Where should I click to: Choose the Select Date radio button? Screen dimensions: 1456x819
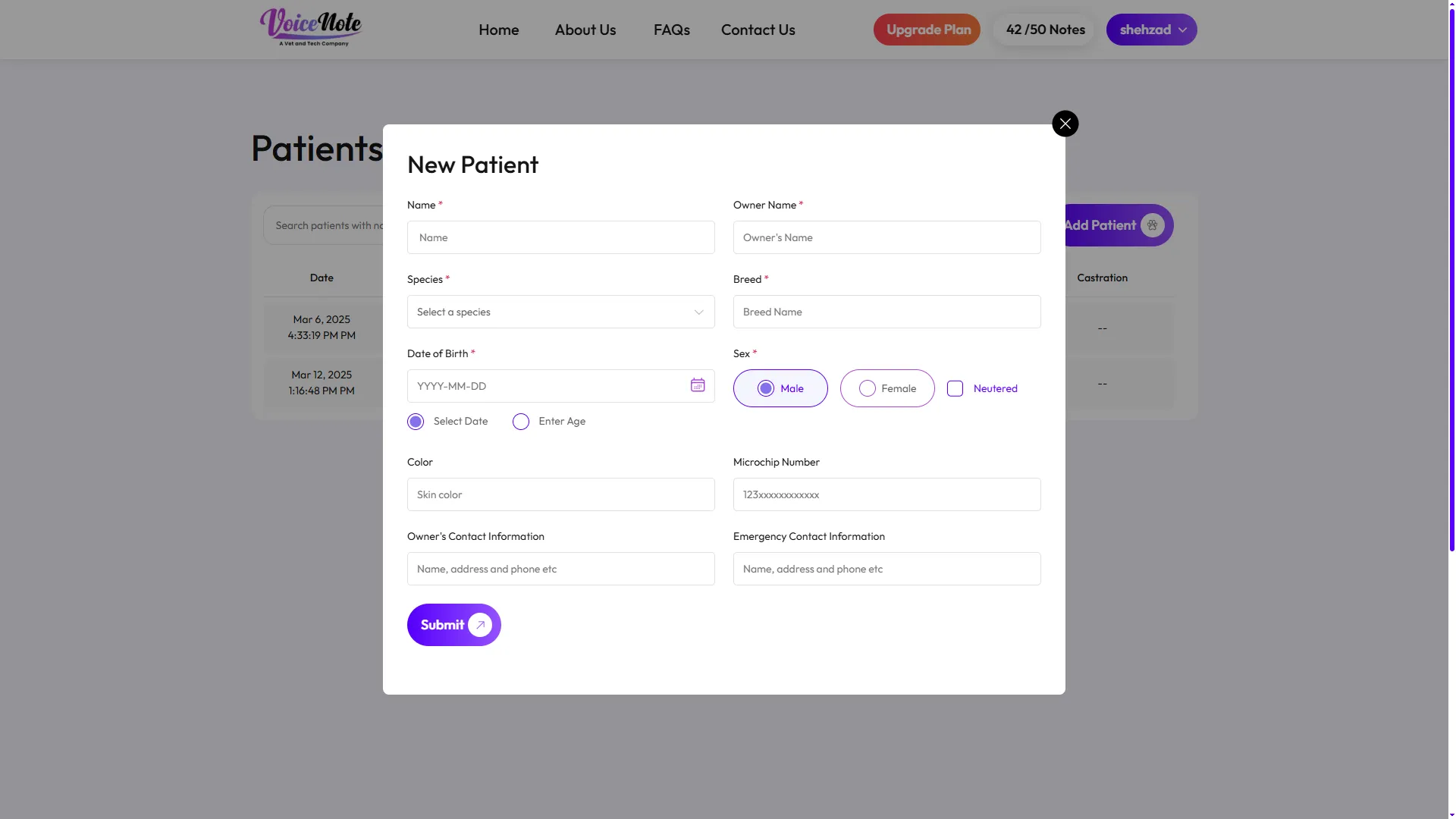(416, 422)
